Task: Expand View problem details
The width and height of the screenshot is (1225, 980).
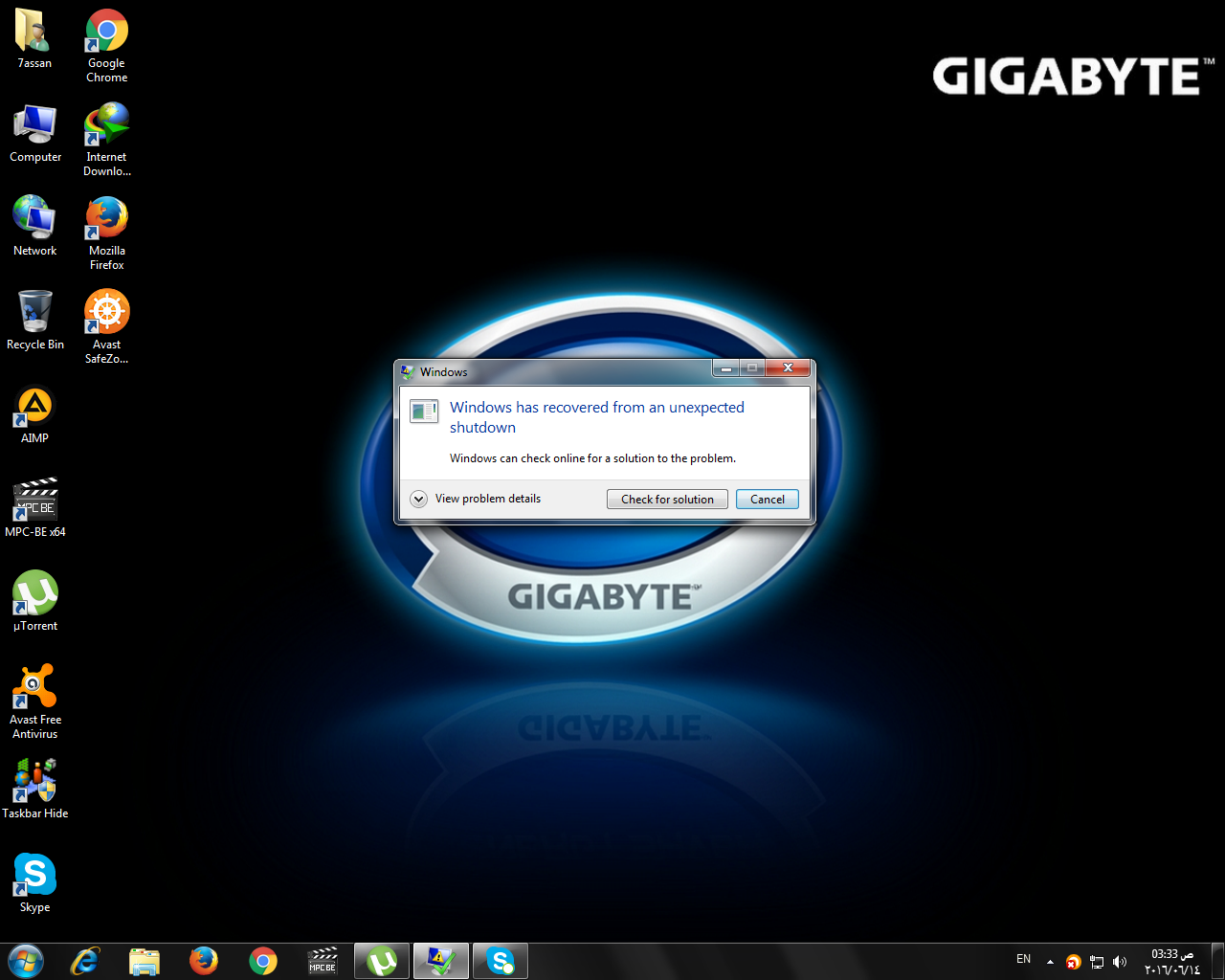Action: 476,499
